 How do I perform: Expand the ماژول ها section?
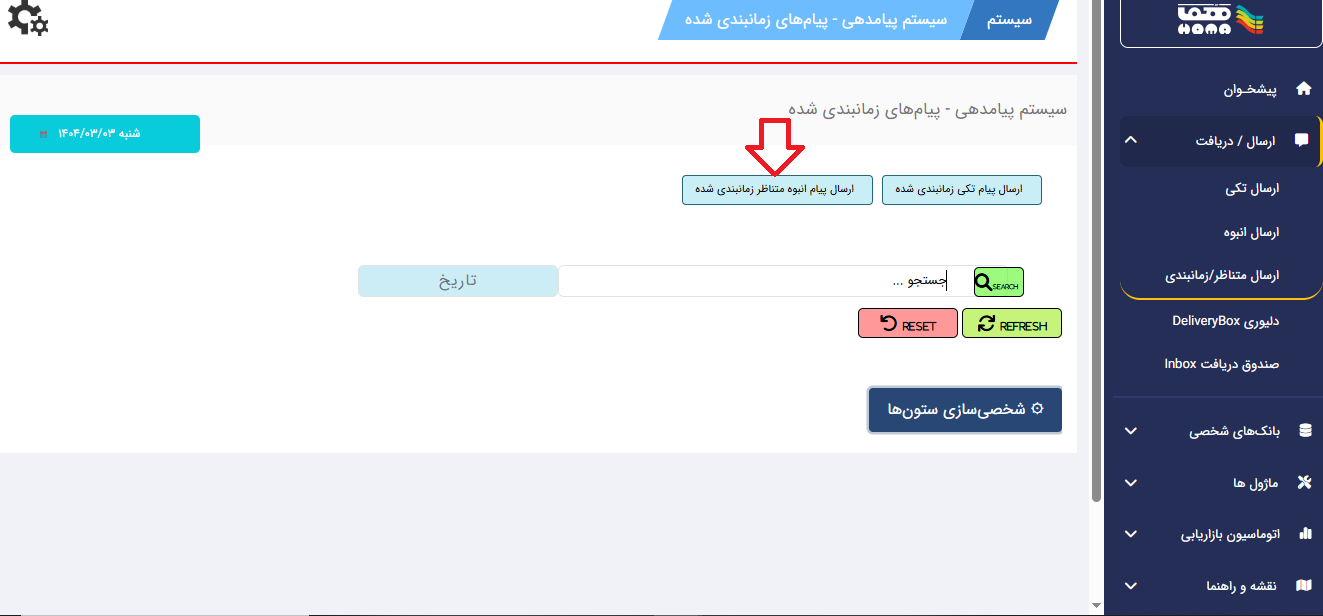1131,483
